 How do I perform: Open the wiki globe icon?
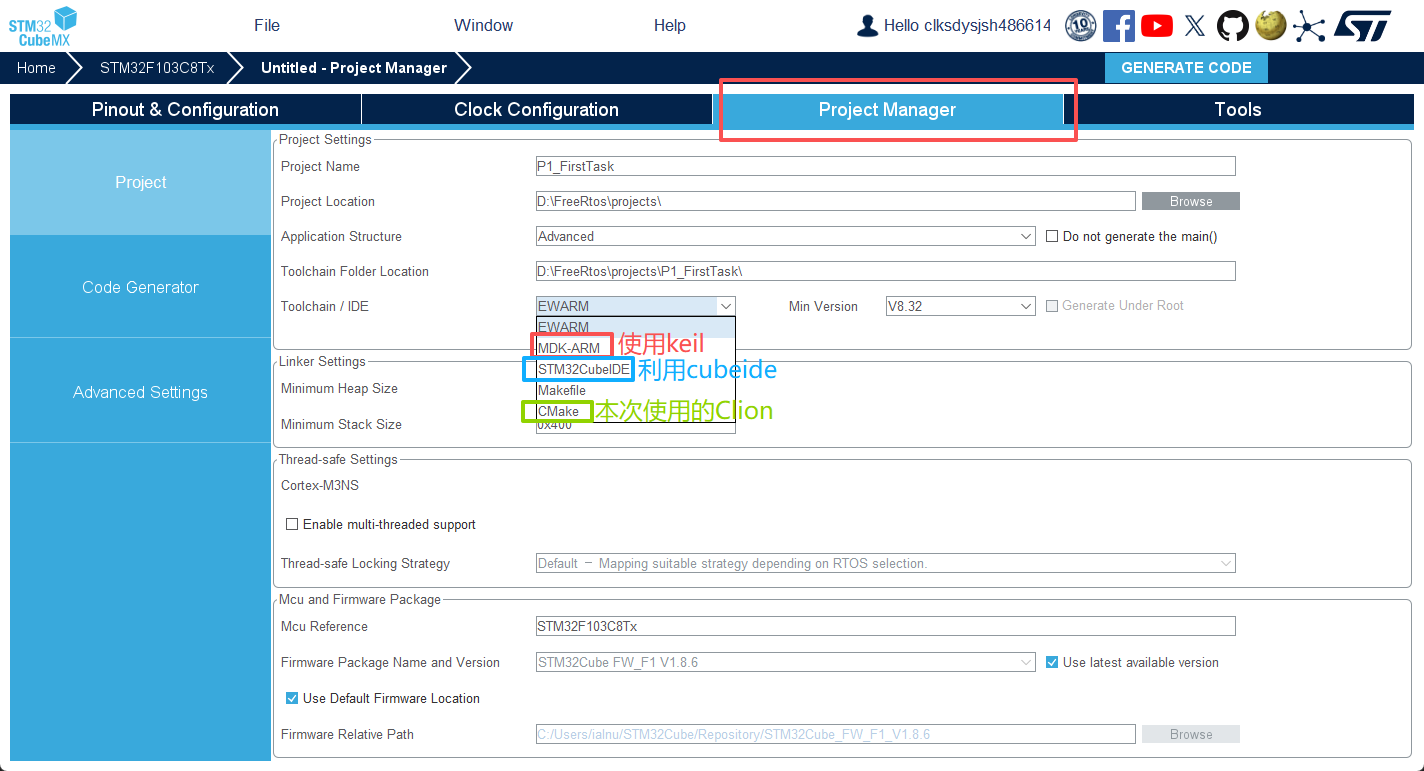point(1270,25)
